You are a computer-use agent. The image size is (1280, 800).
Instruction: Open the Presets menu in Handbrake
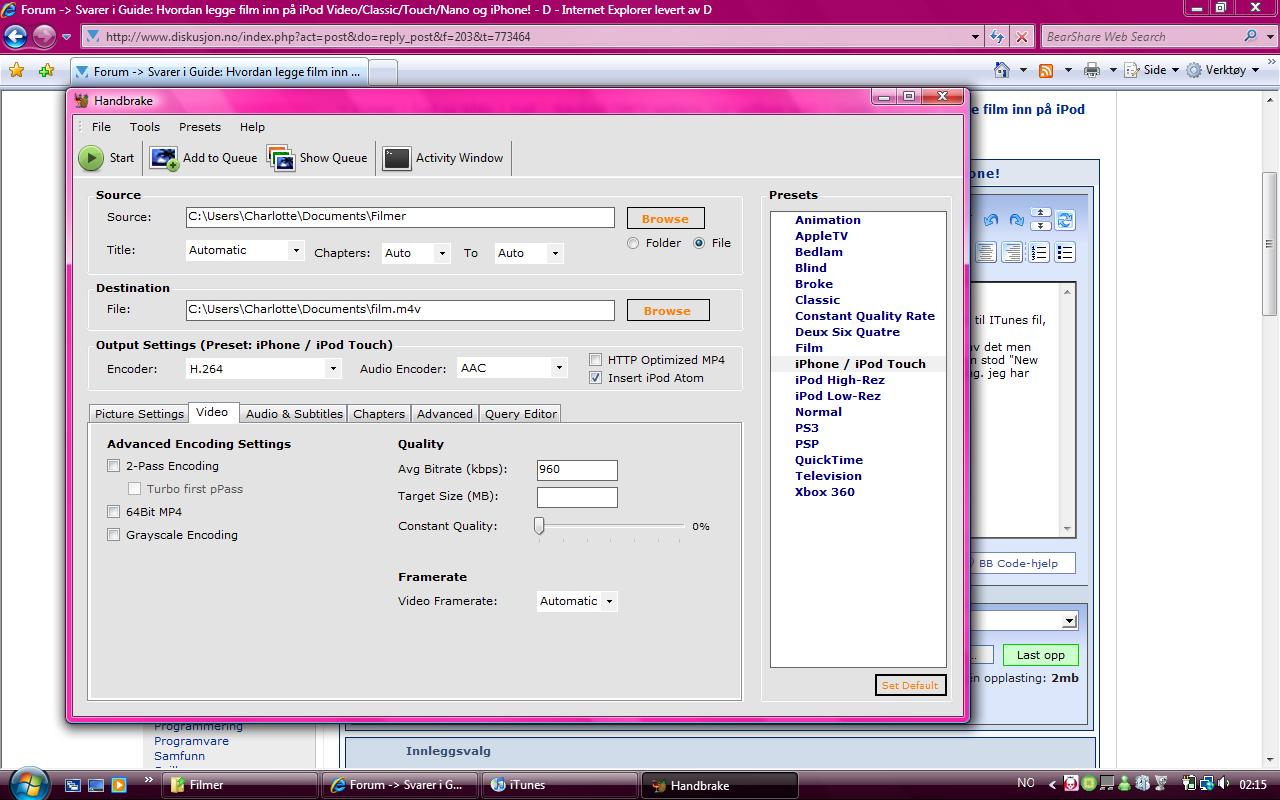[x=200, y=127]
